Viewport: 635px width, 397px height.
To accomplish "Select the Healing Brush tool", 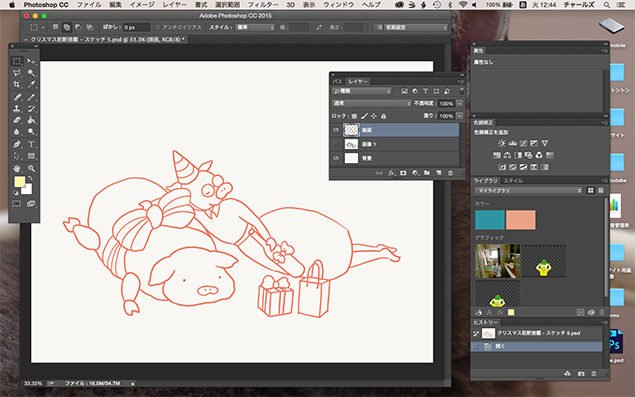I will point(17,97).
